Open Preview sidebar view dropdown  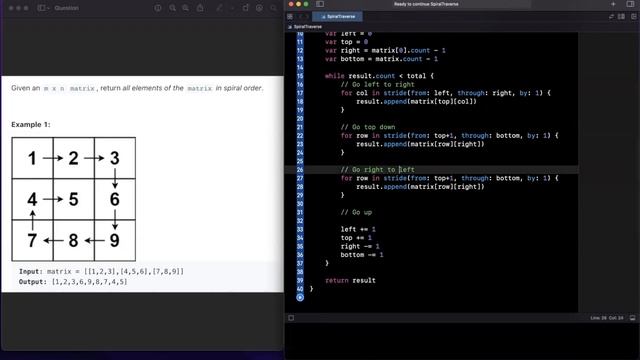coord(43,8)
